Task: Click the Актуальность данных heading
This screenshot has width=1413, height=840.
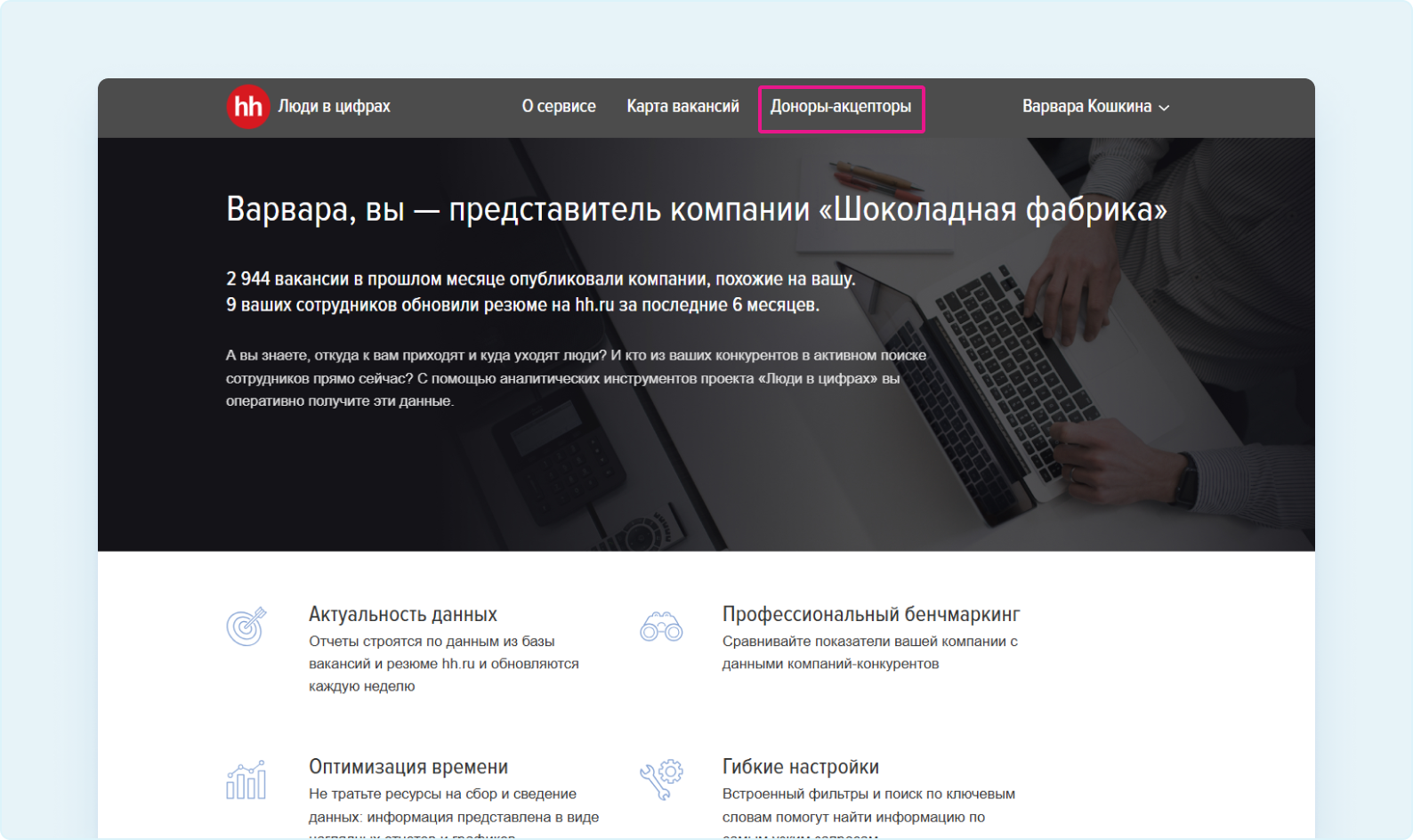Action: click(x=403, y=614)
